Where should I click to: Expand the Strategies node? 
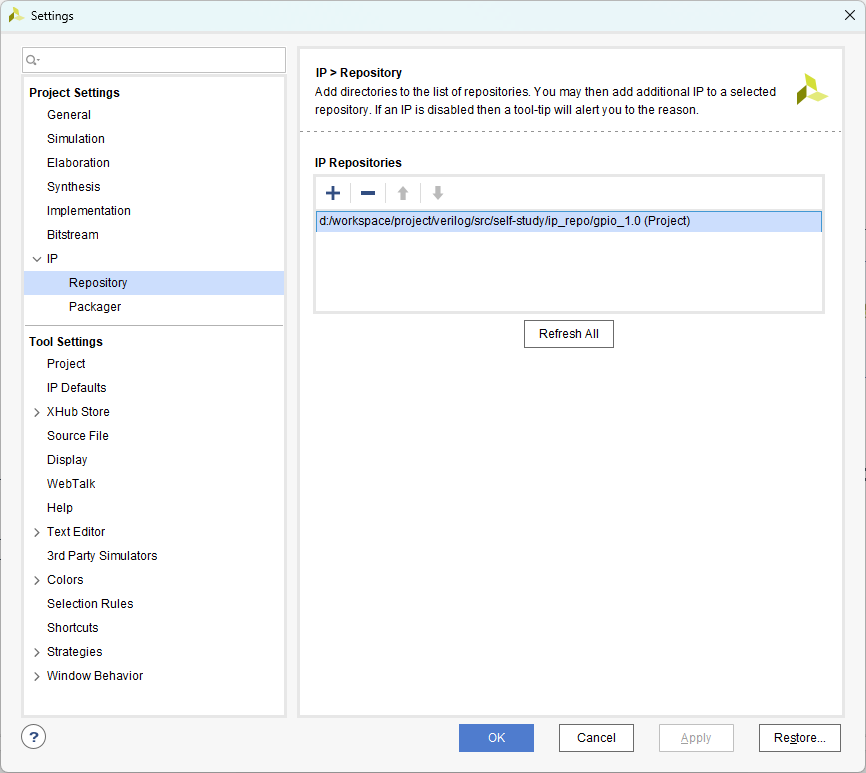[x=37, y=652]
